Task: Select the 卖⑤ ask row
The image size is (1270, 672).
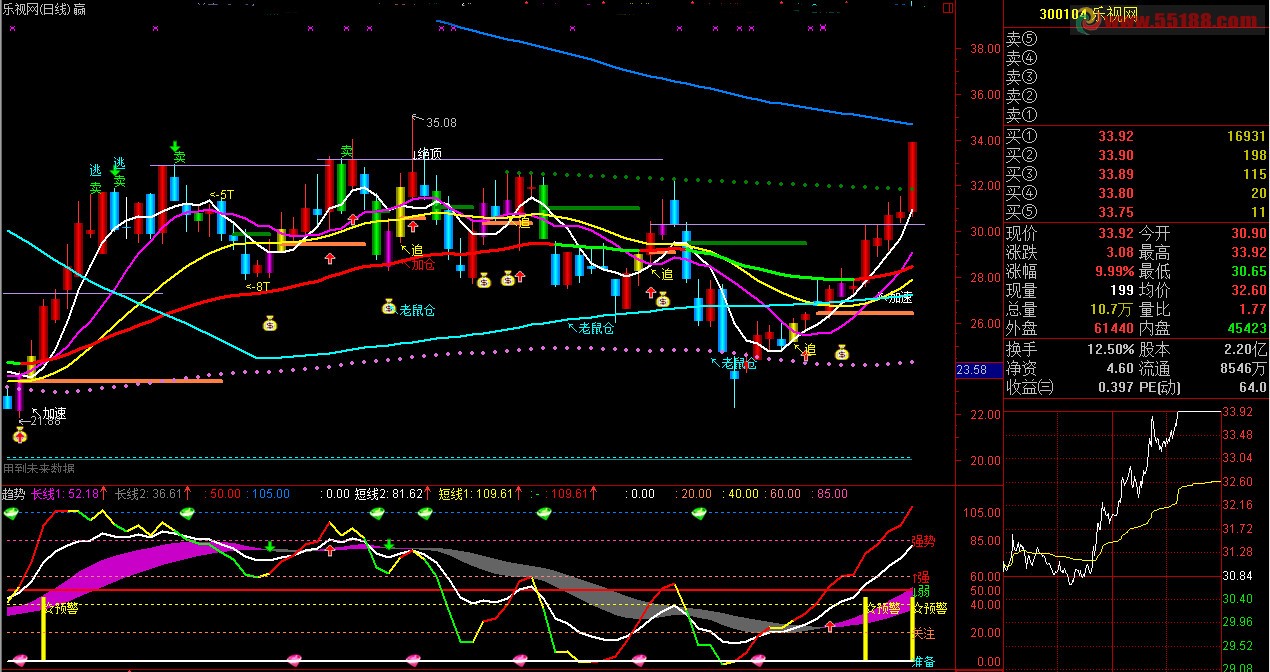Action: [1136, 39]
